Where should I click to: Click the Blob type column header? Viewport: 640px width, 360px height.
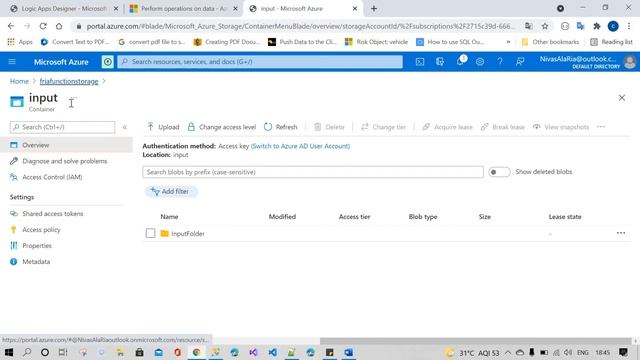click(x=423, y=217)
